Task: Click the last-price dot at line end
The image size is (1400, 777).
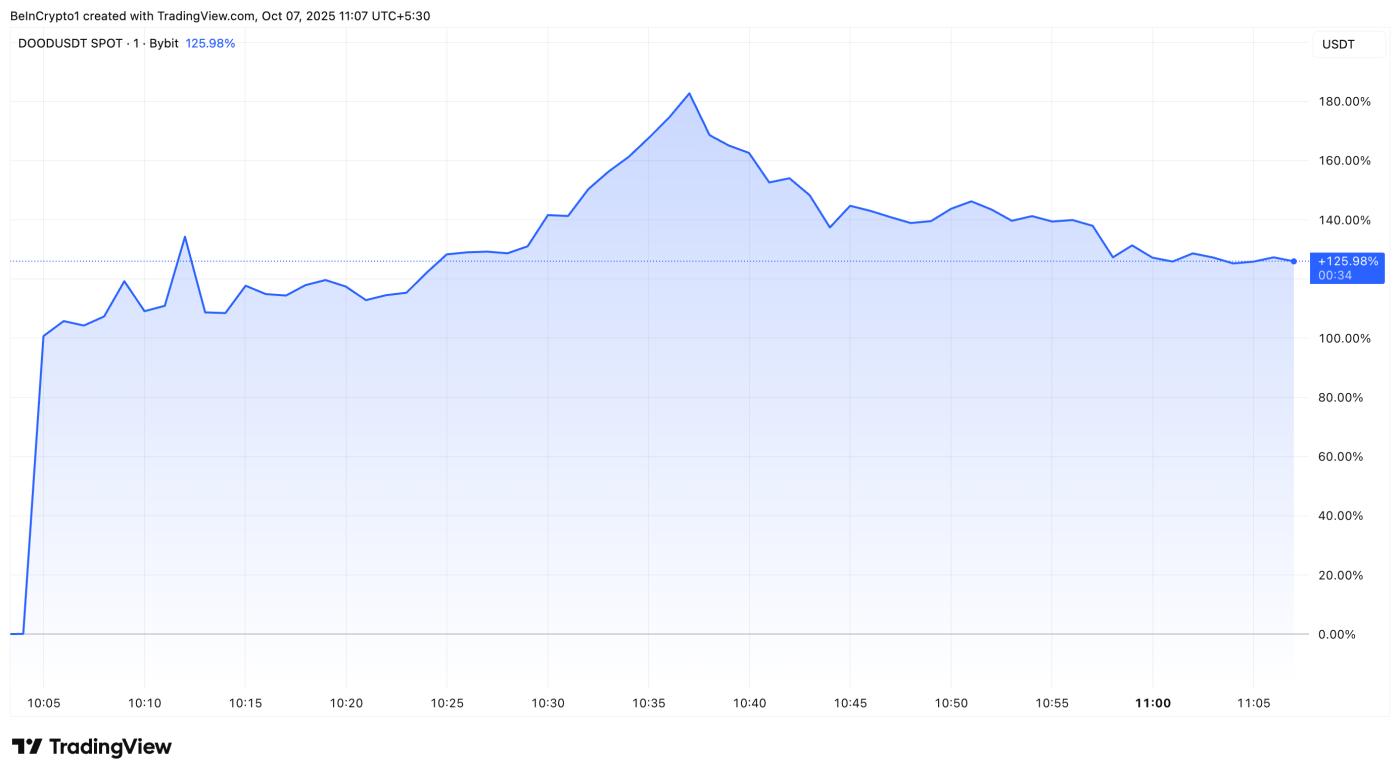Action: (1294, 261)
